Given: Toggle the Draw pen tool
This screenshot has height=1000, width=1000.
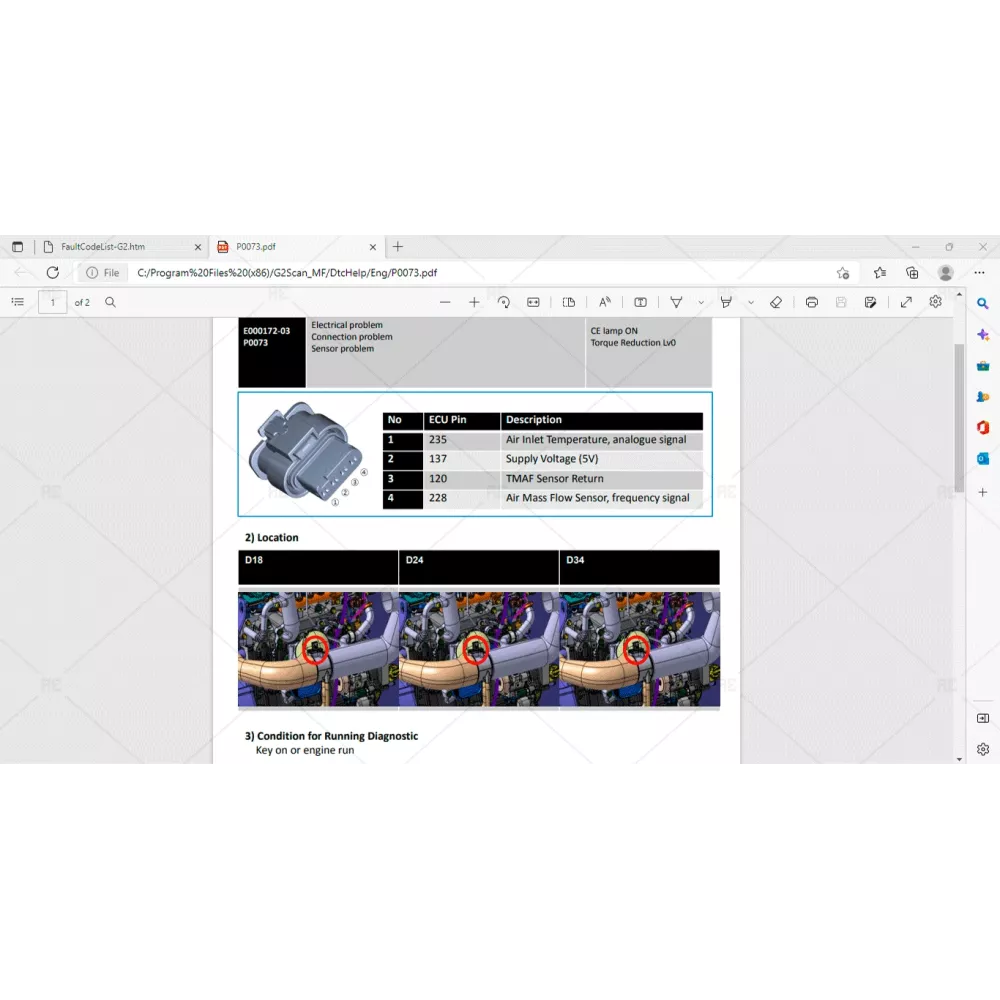Looking at the screenshot, I should tap(677, 302).
